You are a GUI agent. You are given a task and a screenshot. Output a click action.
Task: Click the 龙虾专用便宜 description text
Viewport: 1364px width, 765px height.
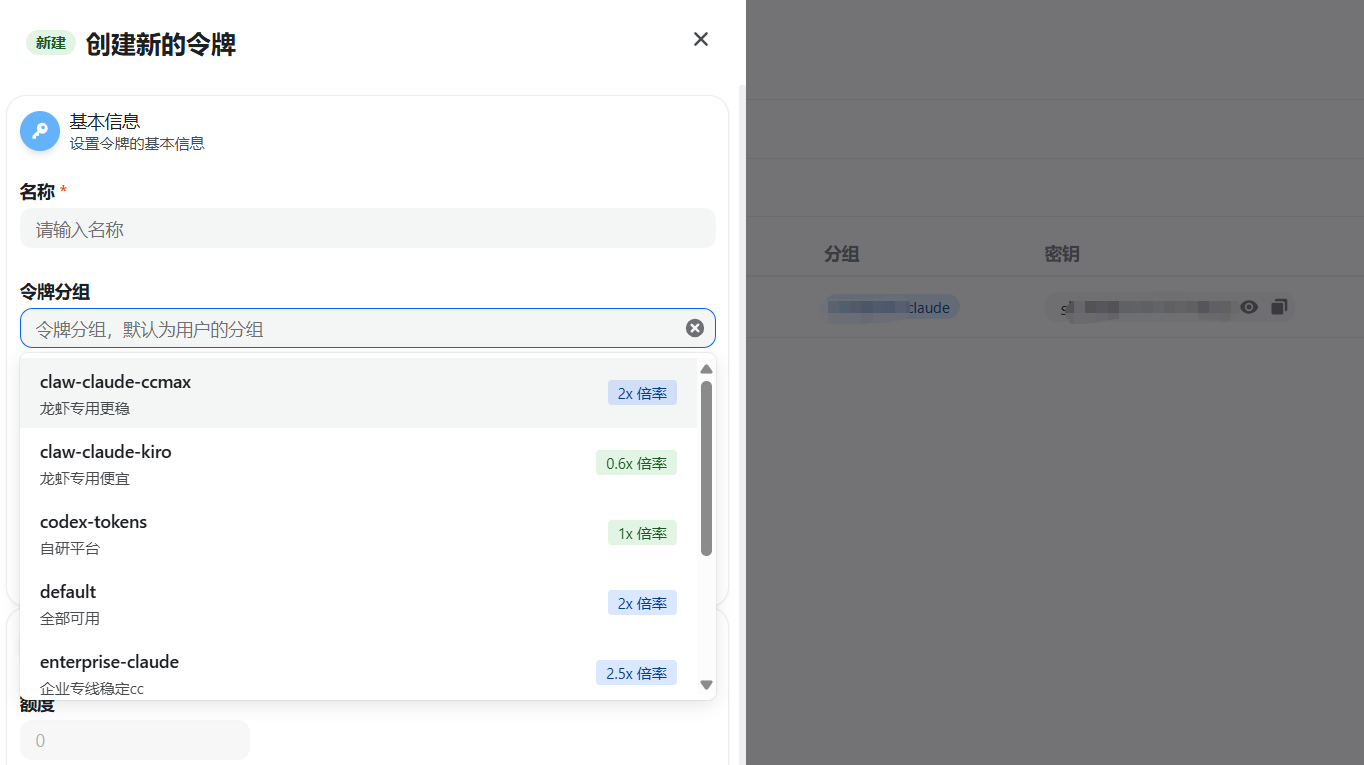coord(85,478)
